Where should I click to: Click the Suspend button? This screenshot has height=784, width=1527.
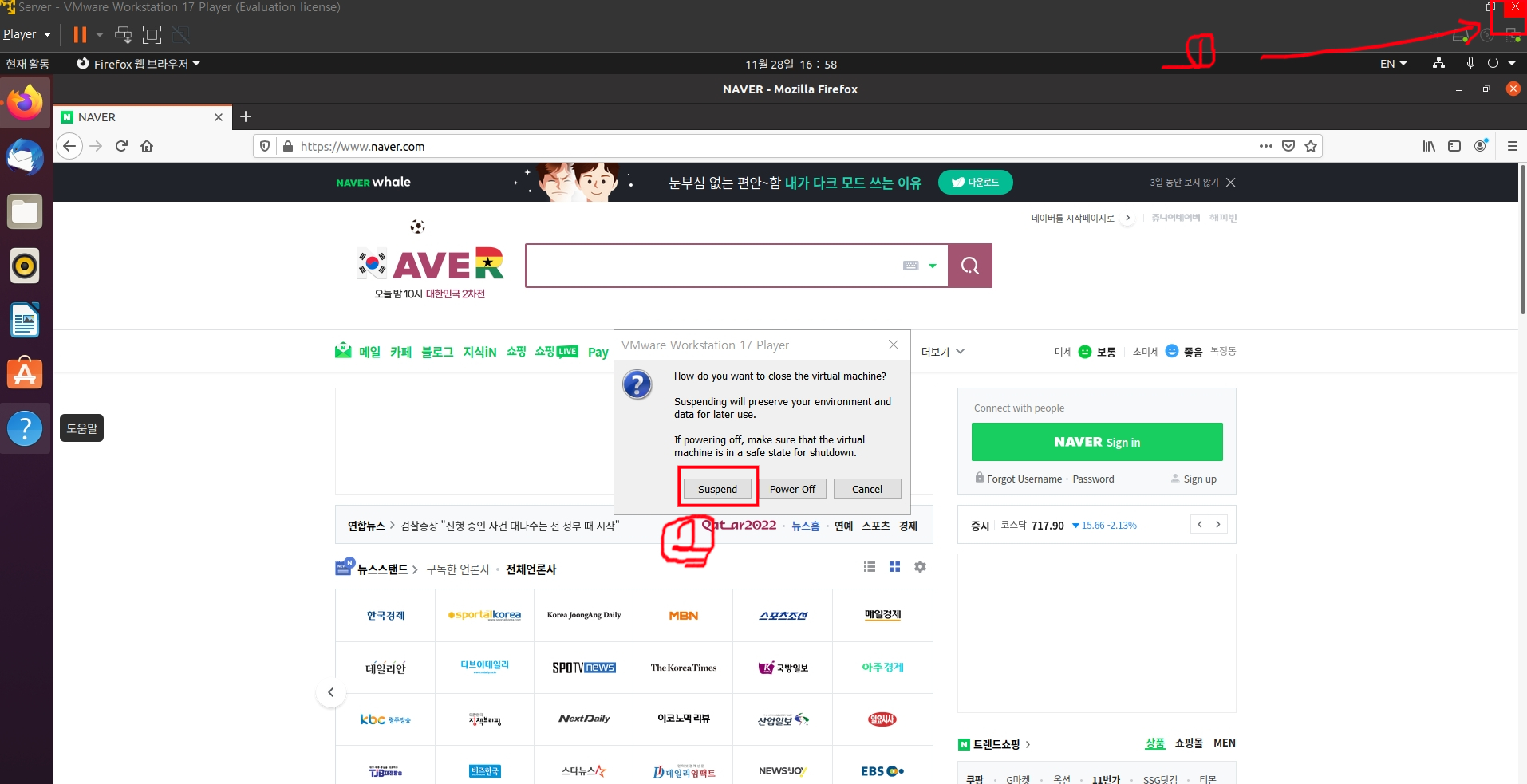(x=717, y=489)
